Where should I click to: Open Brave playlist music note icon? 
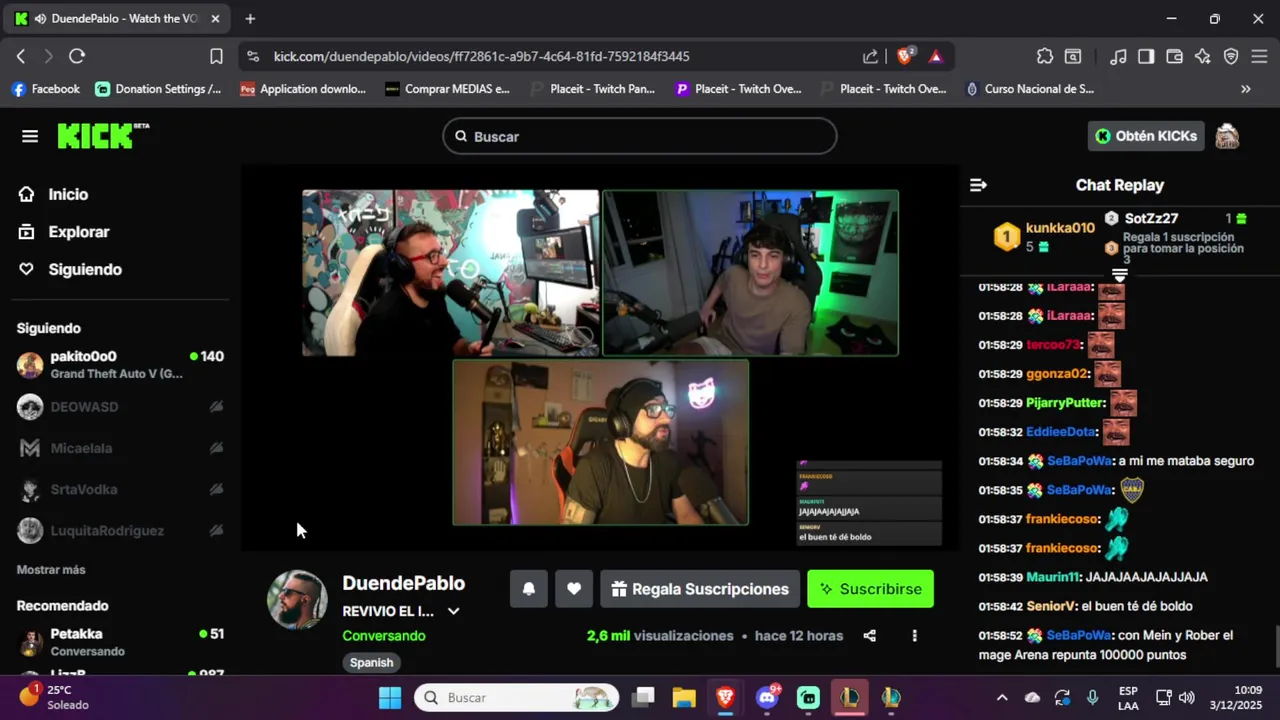(1119, 56)
